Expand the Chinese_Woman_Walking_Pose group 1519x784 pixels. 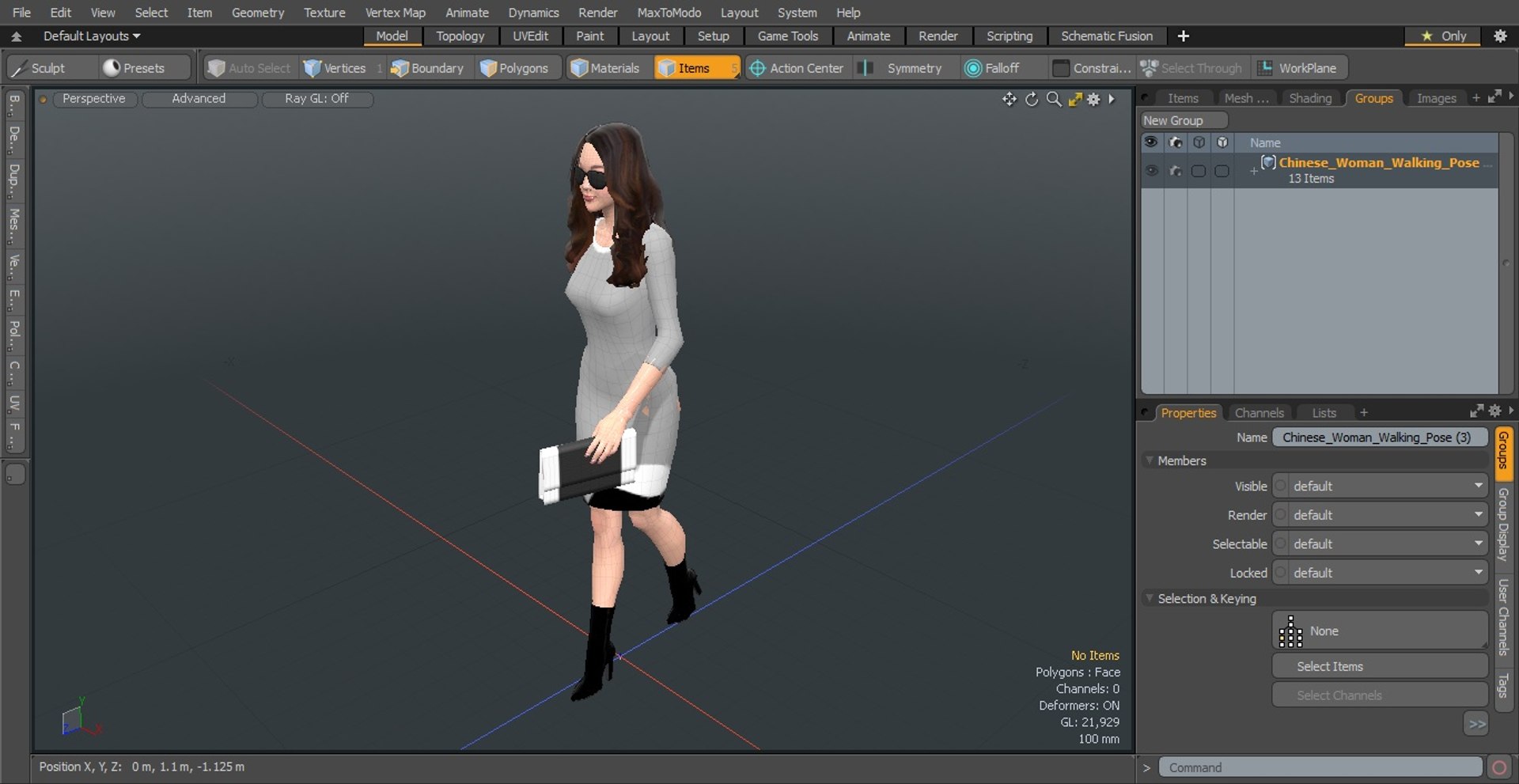click(1253, 171)
